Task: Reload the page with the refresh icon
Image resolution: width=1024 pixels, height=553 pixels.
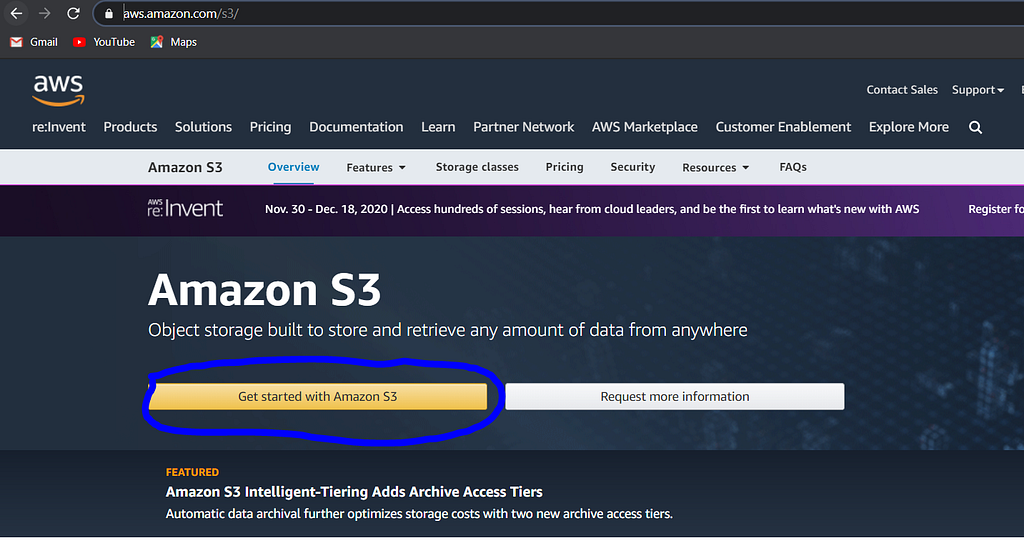Action: click(73, 13)
